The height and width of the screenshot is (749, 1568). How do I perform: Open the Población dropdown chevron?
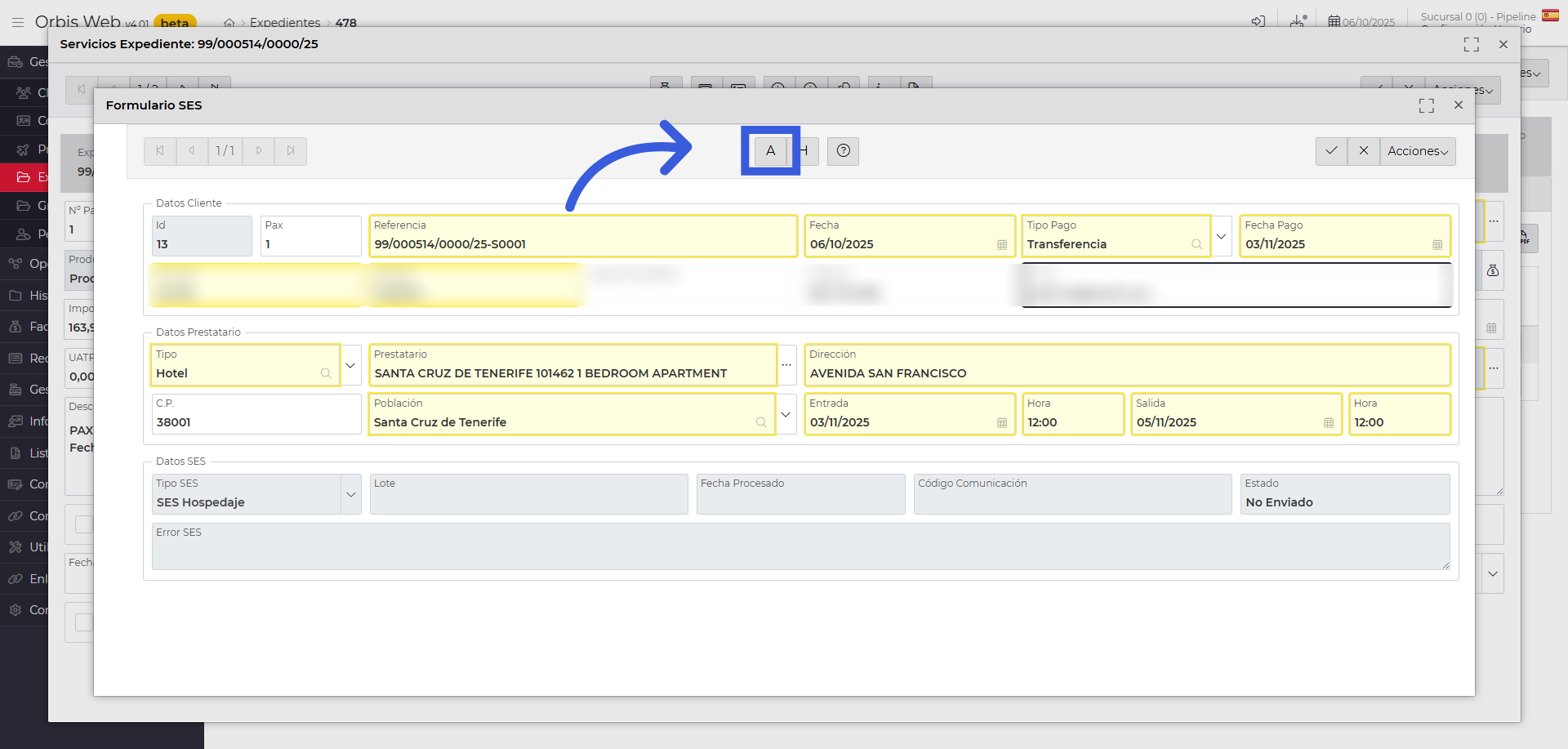pyautogui.click(x=786, y=414)
